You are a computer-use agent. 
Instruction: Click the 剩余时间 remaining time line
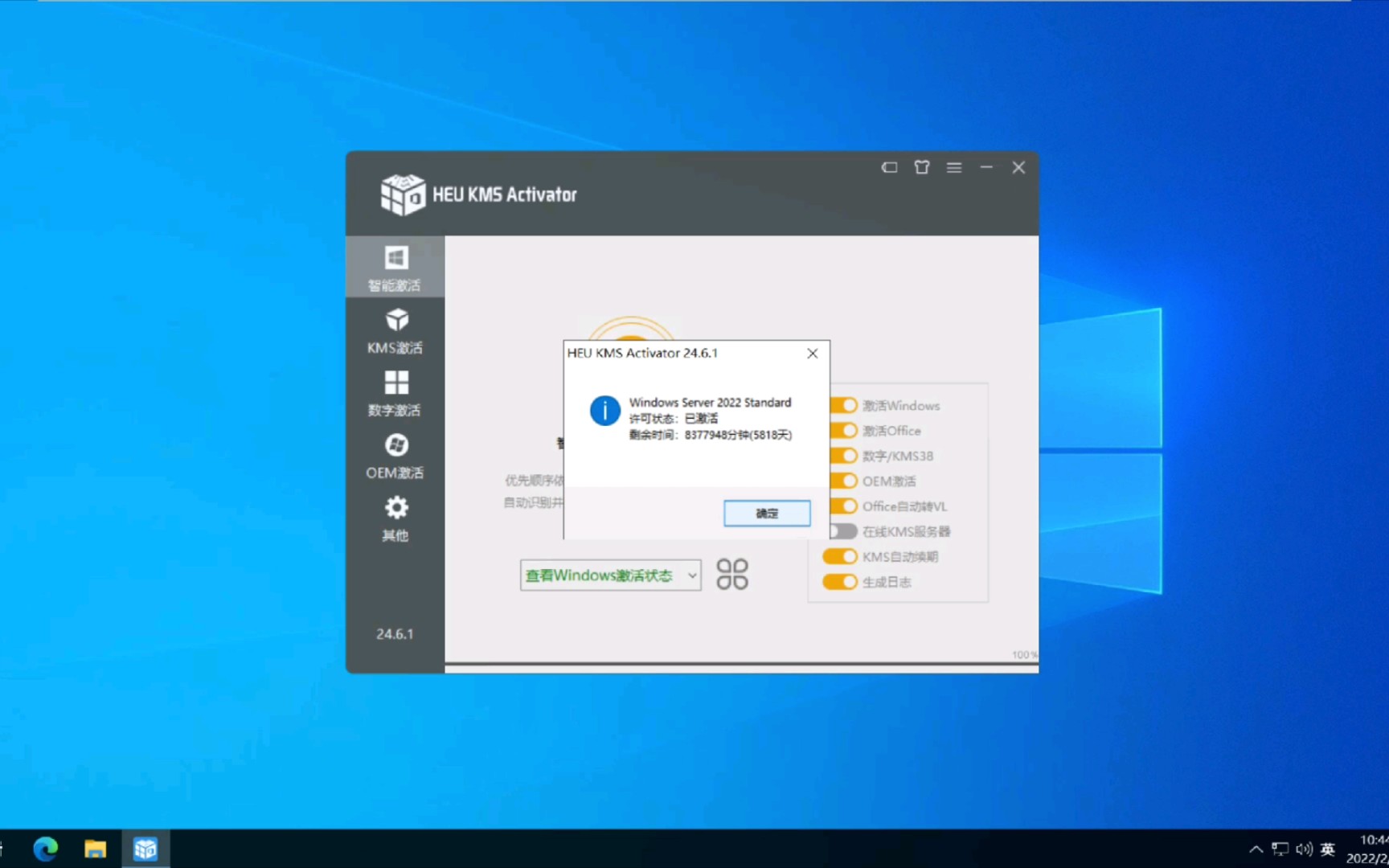pos(711,435)
